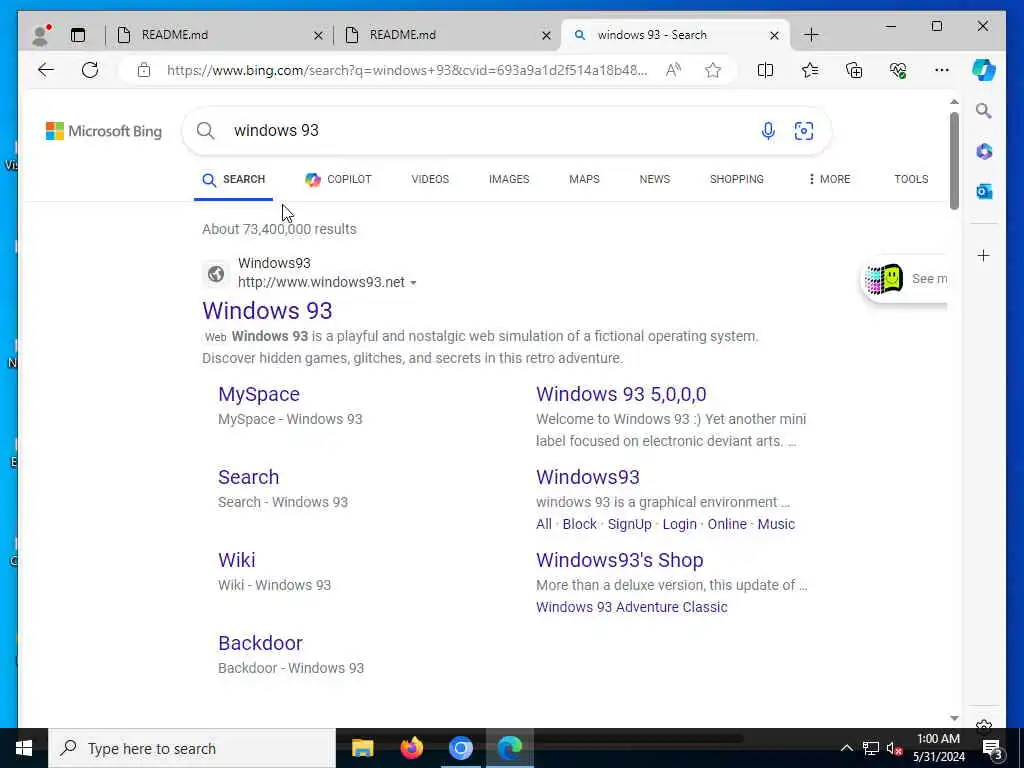1024x768 pixels.
Task: Switch to Shopping results
Action: coord(736,180)
